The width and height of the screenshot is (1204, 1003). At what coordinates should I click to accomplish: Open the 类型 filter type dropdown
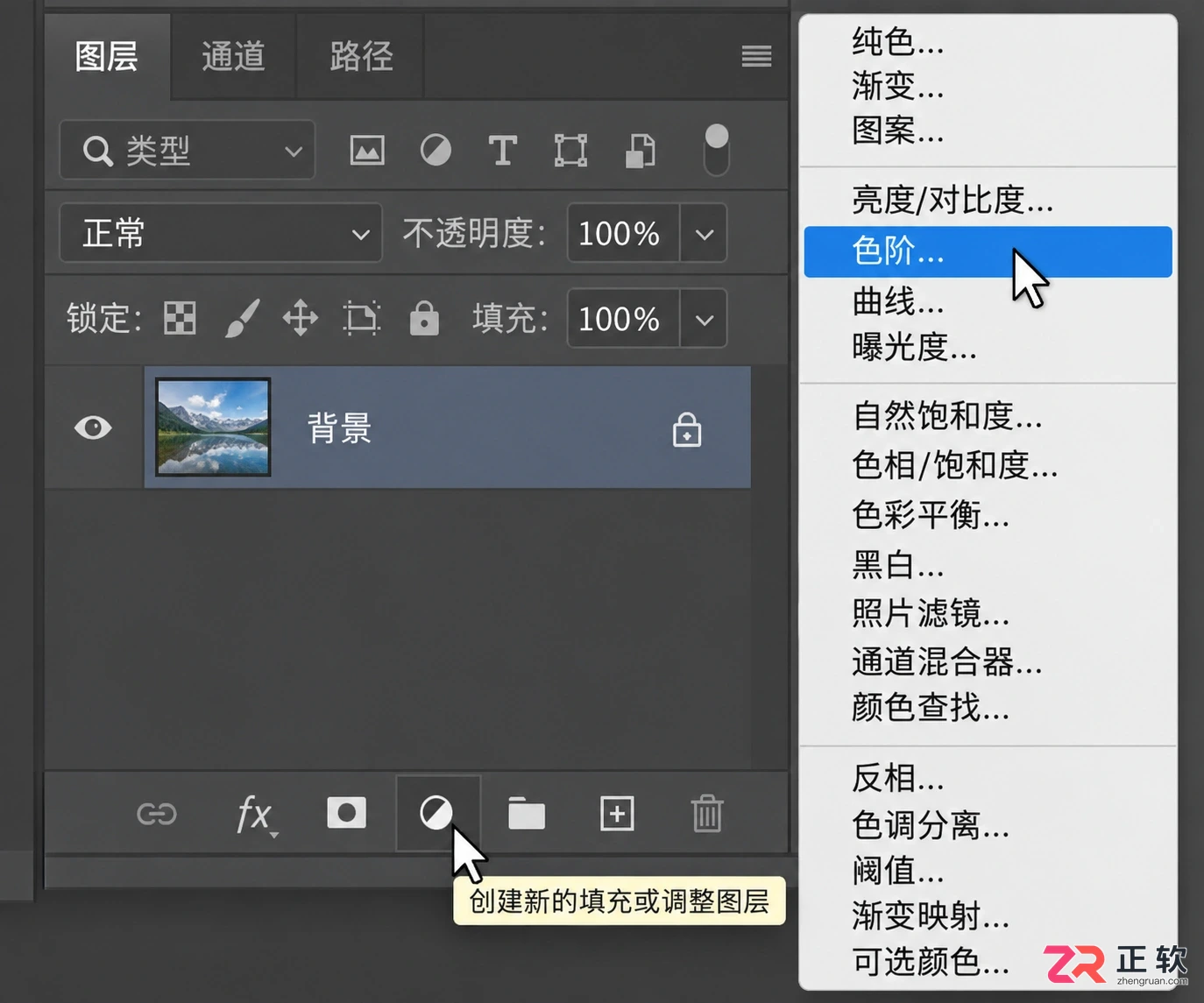click(188, 150)
